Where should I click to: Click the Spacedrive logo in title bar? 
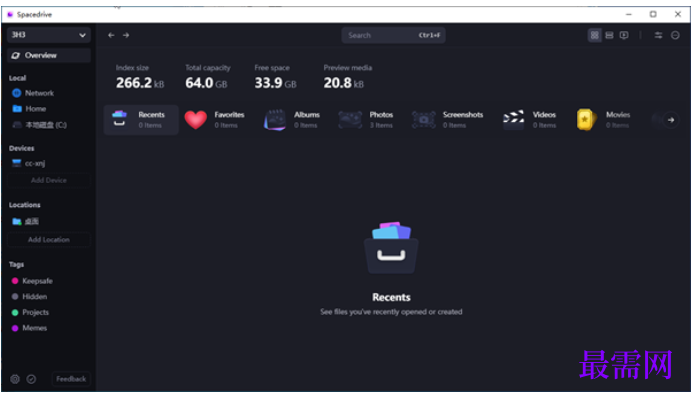(10, 15)
